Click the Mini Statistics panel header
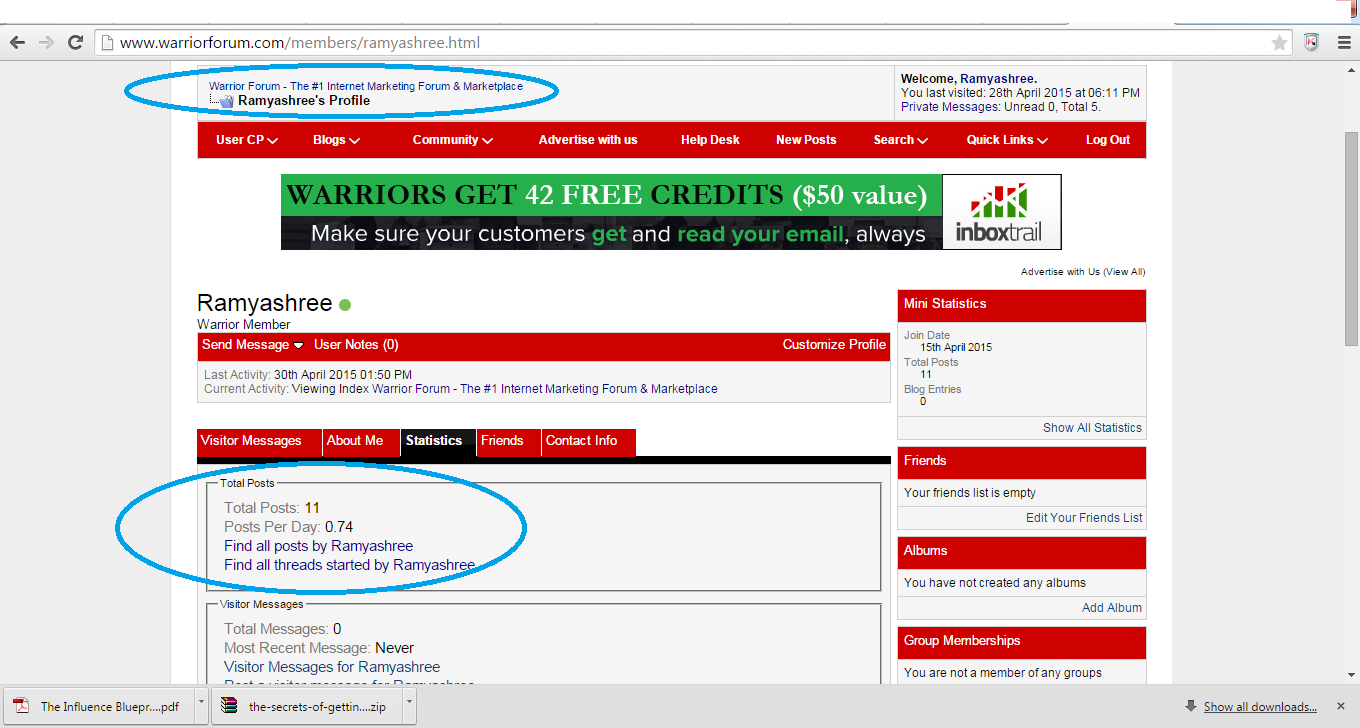The height and width of the screenshot is (728, 1360). (x=1022, y=304)
